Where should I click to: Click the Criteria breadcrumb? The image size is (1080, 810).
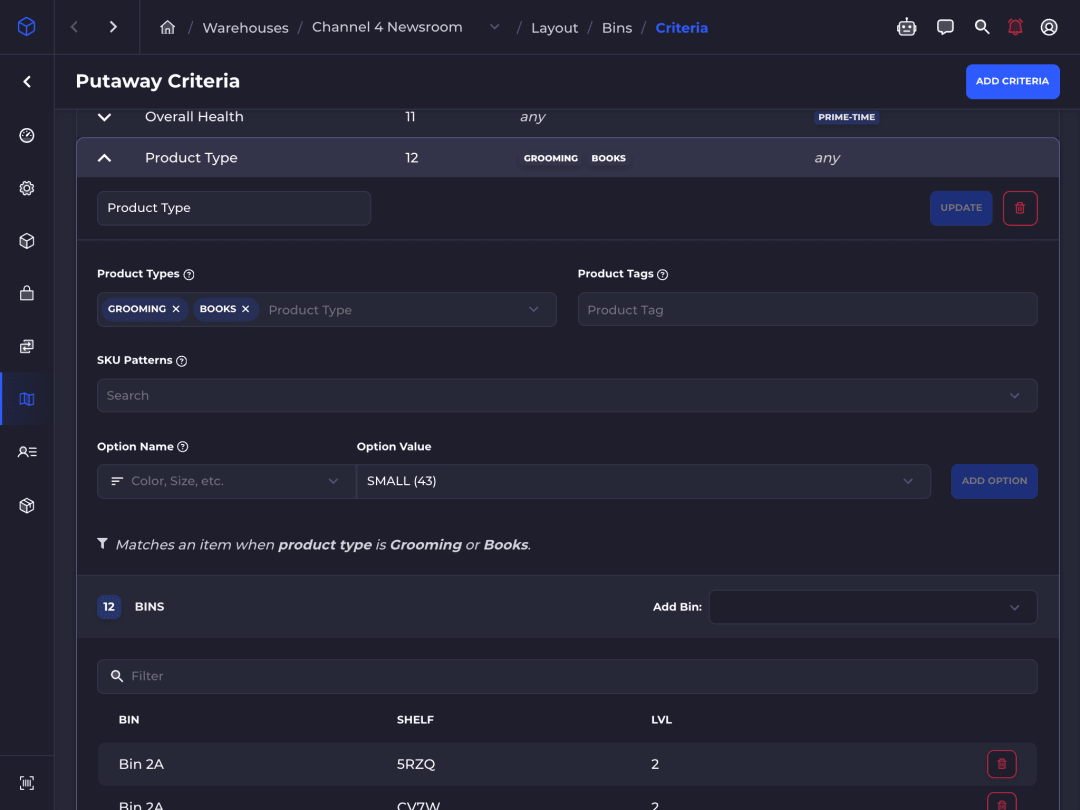(681, 28)
